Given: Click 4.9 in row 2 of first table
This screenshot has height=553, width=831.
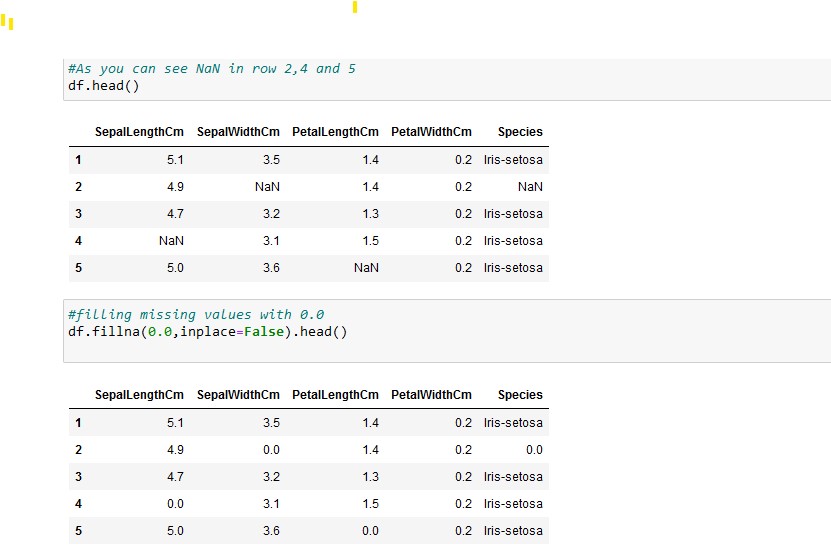Looking at the screenshot, I should pyautogui.click(x=175, y=187).
